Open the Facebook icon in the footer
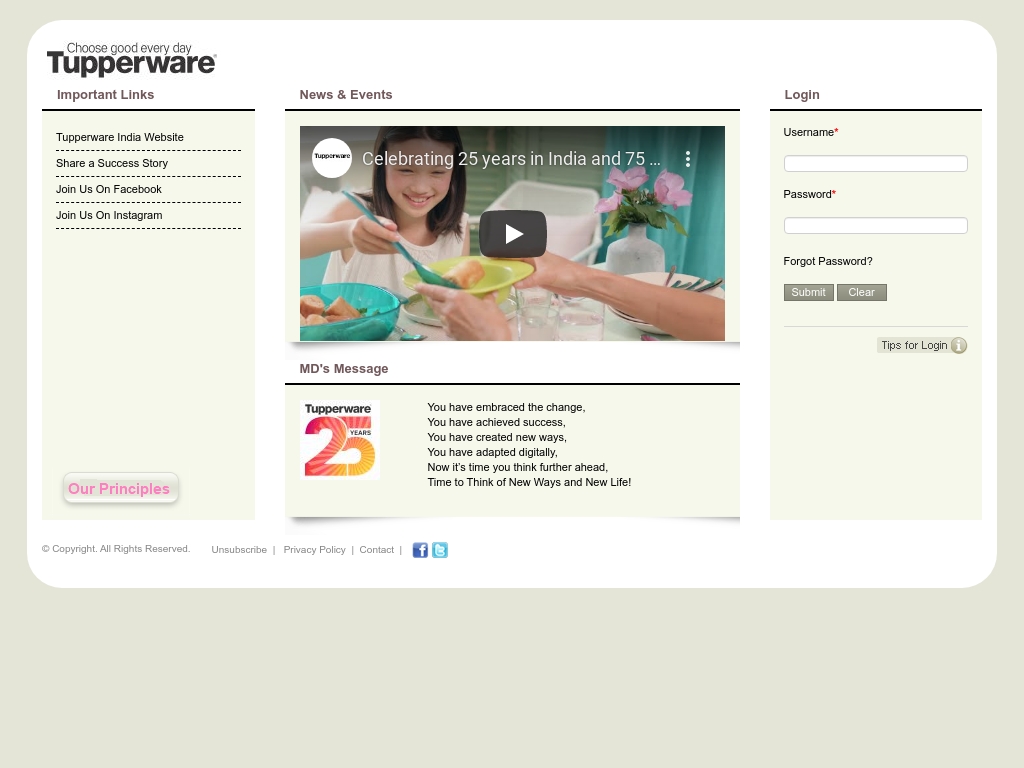Screen dimensions: 1024x768 [420, 550]
